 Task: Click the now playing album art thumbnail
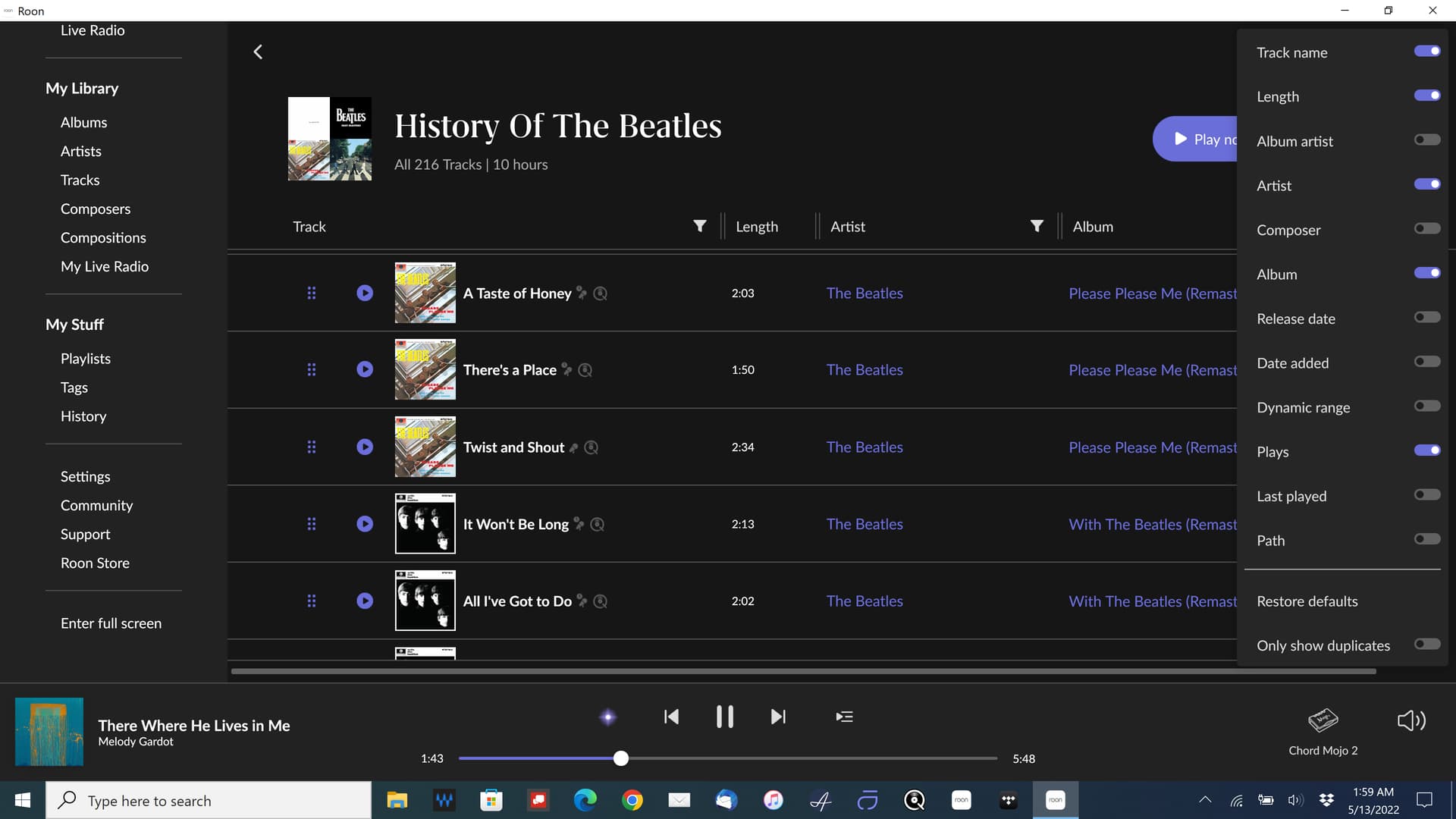(49, 731)
